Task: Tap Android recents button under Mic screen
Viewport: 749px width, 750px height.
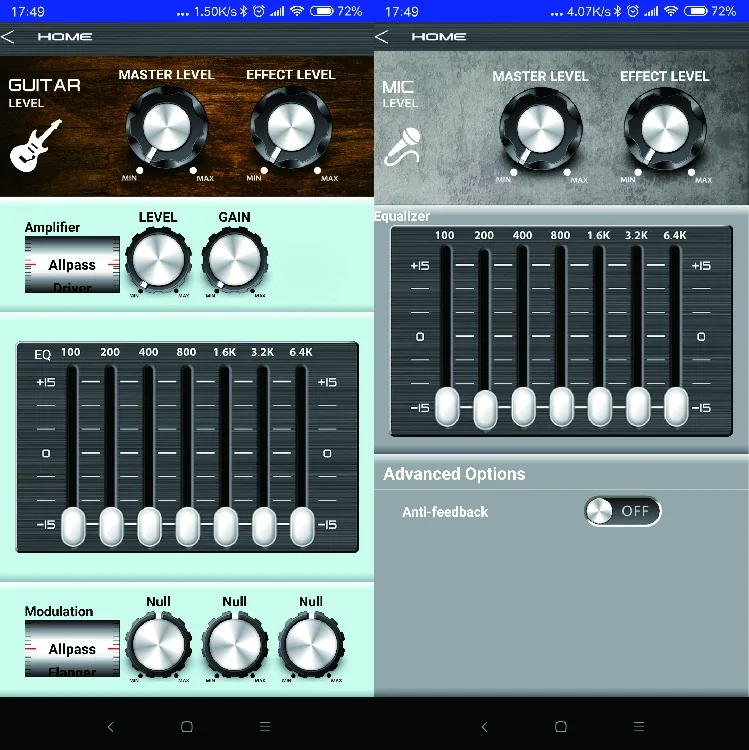Action: 639,727
